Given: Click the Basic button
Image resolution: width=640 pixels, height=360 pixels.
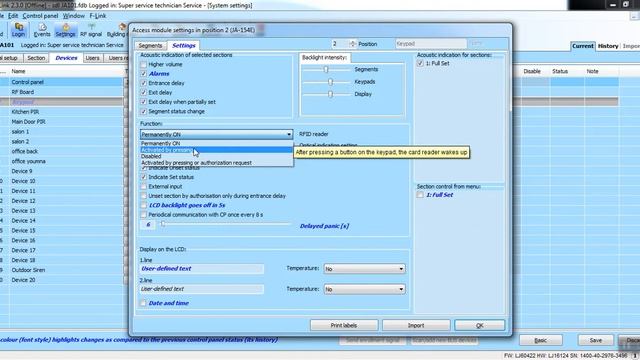Looking at the screenshot, I should pos(540,340).
